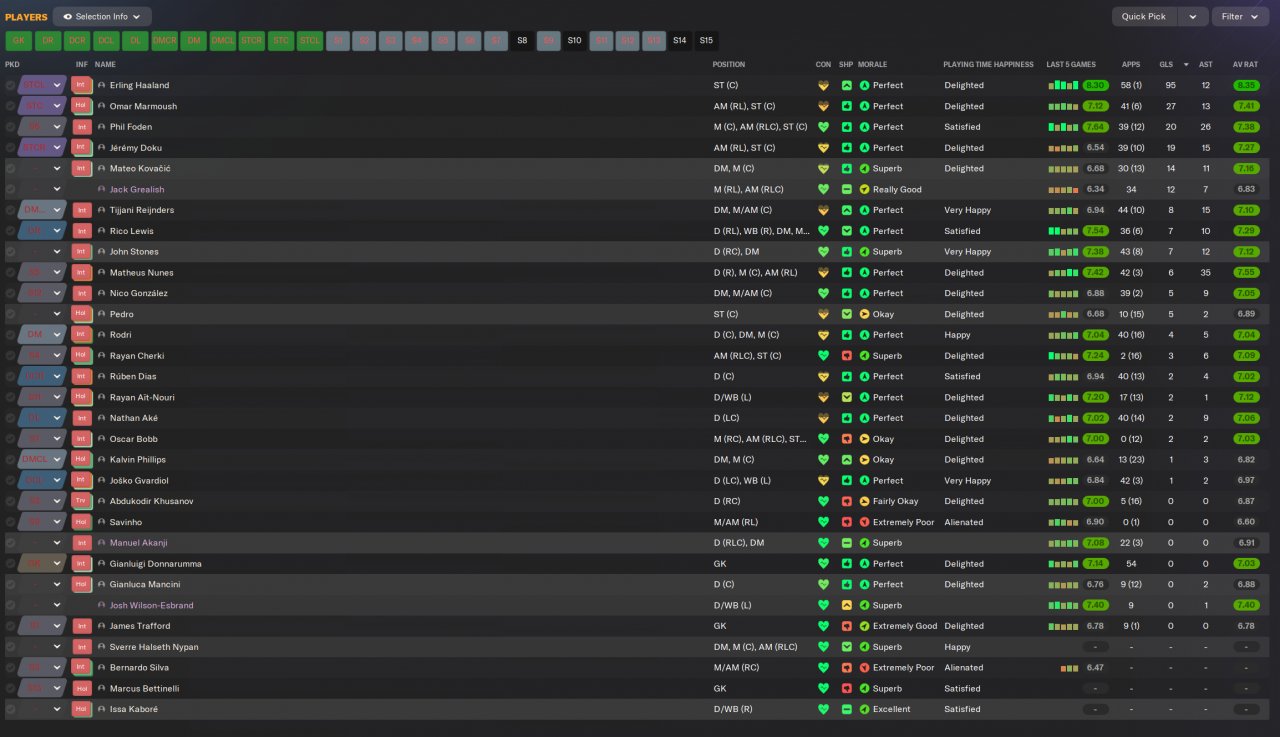Toggle the picked checkmark for Rúben Dias
This screenshot has width=1280, height=737.
pyautogui.click(x=10, y=377)
